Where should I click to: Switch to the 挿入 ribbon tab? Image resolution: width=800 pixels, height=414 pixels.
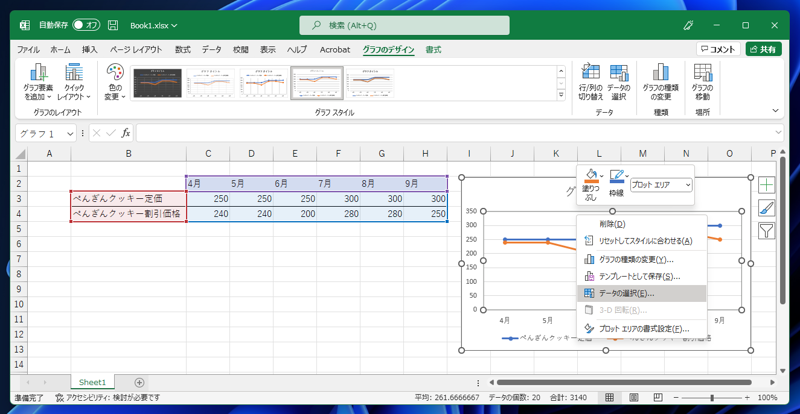click(89, 50)
